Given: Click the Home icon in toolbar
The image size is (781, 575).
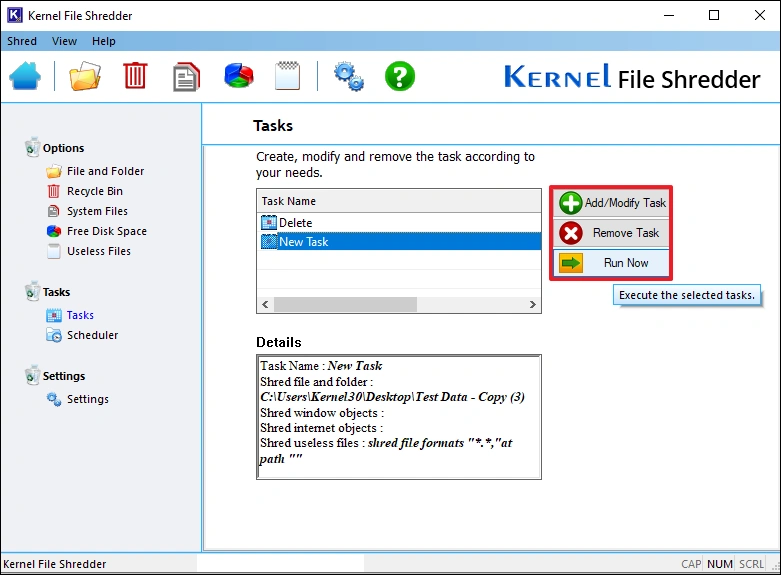Looking at the screenshot, I should (25, 76).
